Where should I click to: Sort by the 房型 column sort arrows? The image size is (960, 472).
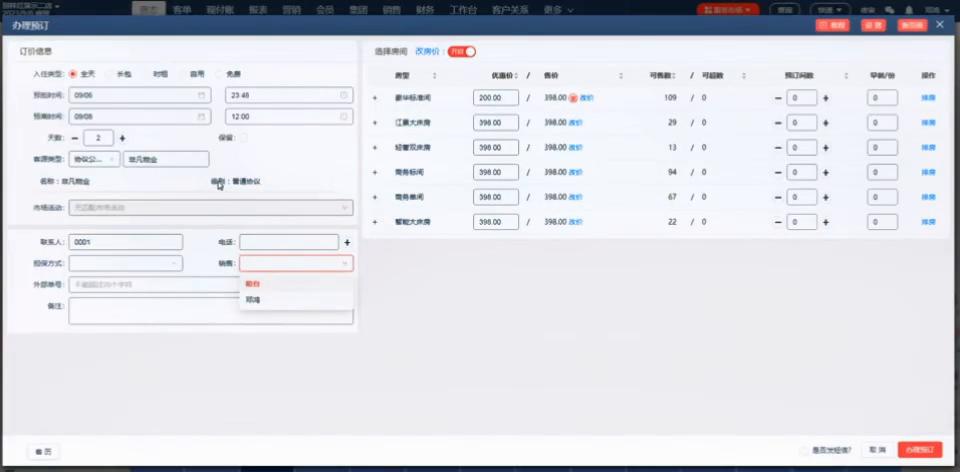click(435, 75)
